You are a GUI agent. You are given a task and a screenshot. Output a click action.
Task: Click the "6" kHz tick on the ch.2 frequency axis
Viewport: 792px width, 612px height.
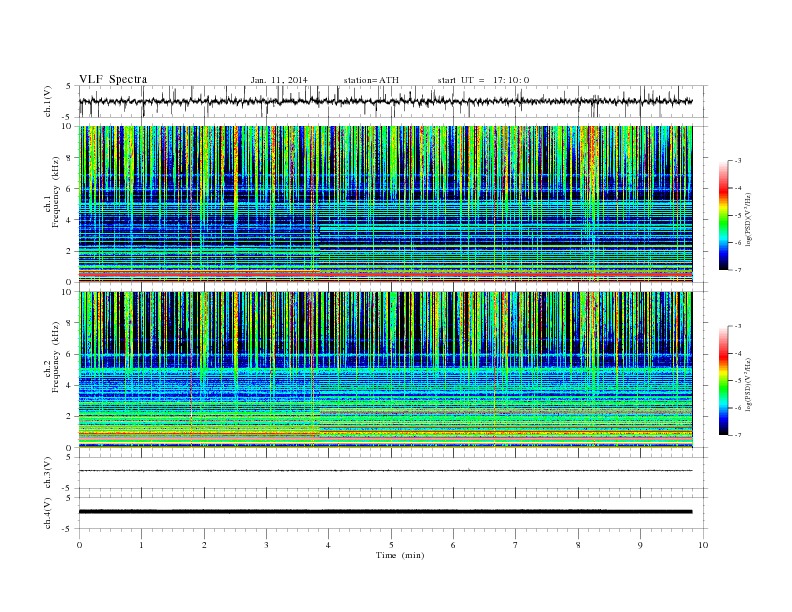point(70,354)
